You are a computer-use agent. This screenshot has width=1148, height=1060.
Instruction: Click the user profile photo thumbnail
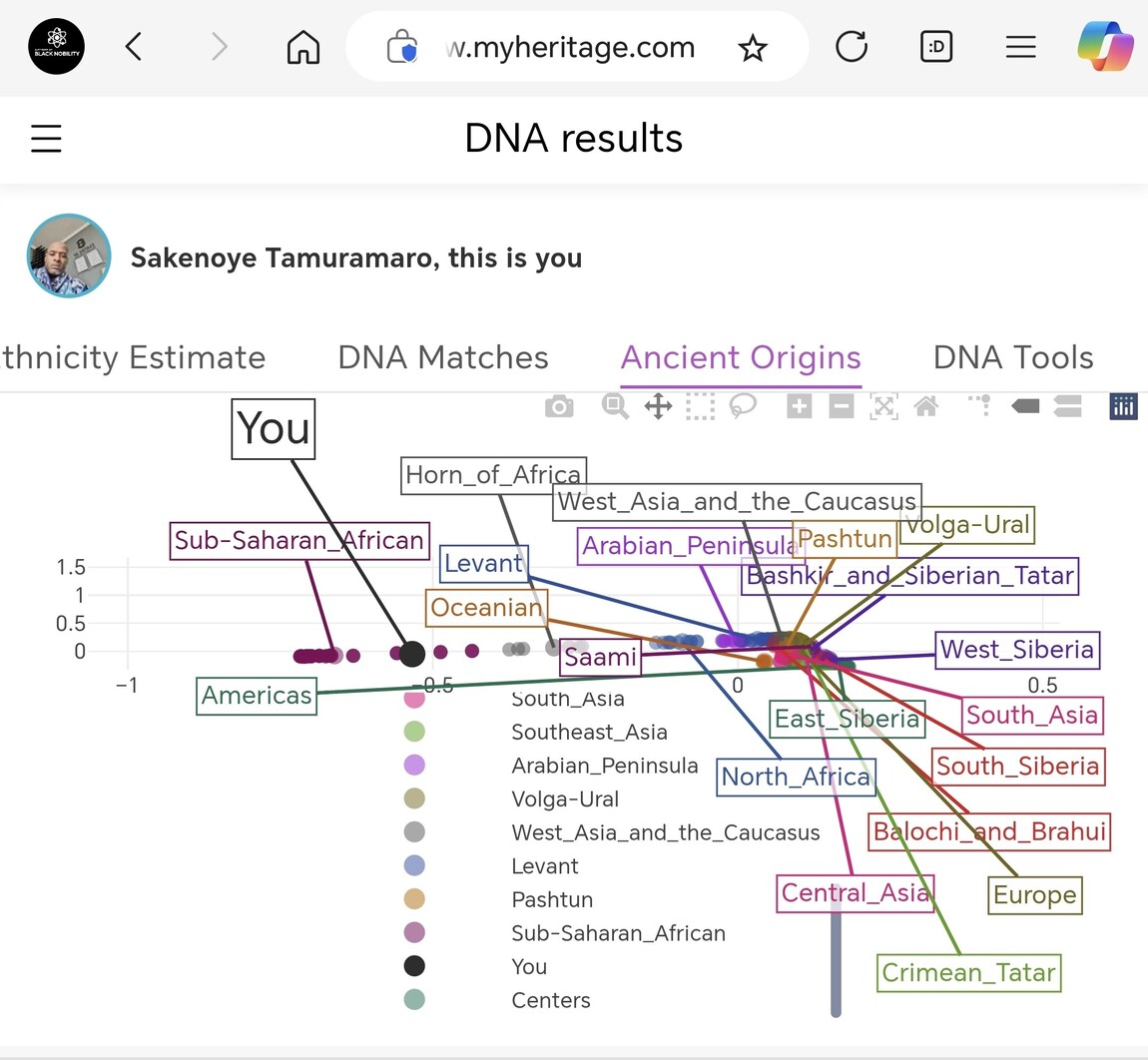tap(69, 257)
